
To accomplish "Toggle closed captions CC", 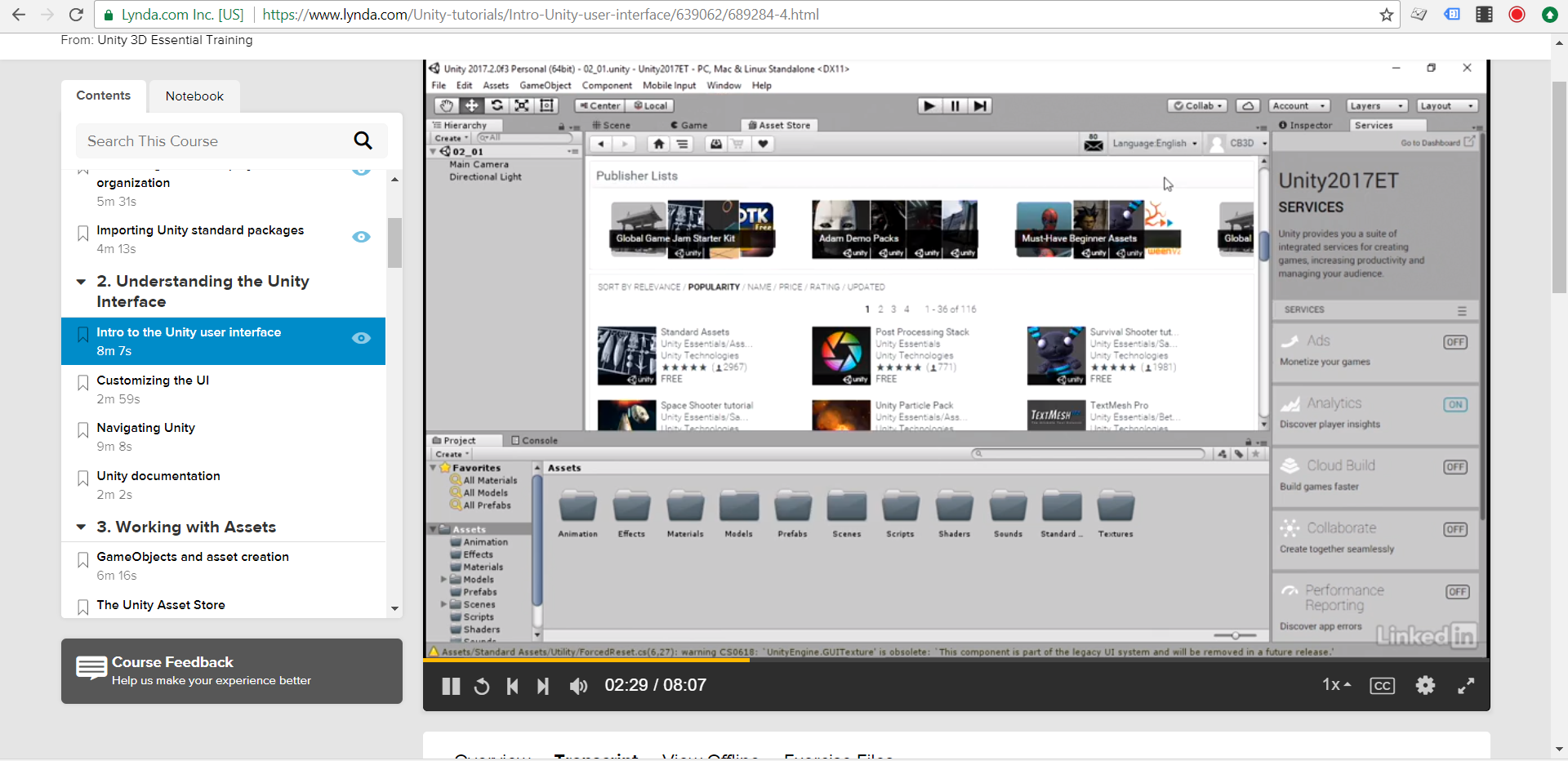I will click(1383, 686).
